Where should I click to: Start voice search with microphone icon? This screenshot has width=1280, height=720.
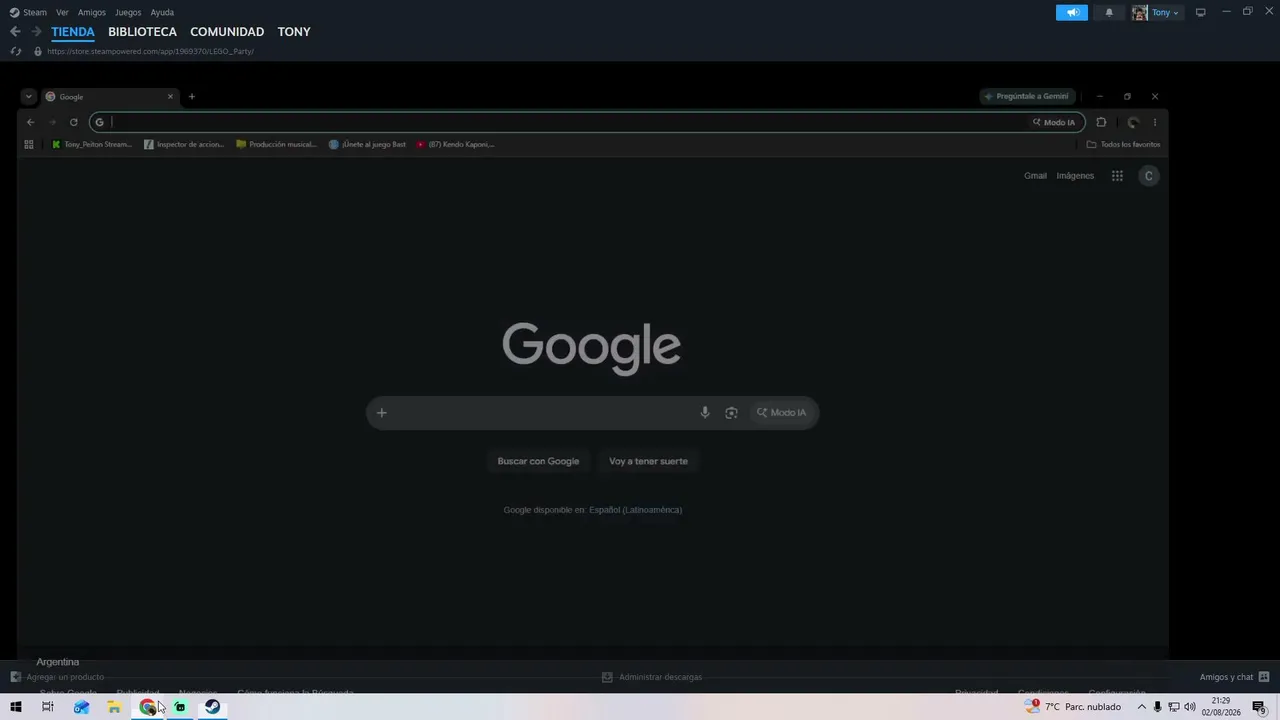[x=705, y=413]
